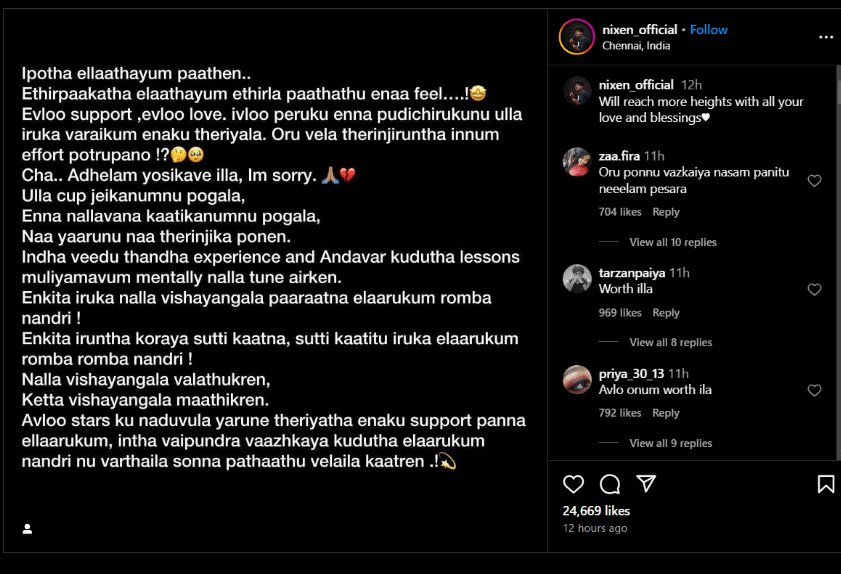Like zaa.fira's comment with the heart
This screenshot has width=841, height=574.
814,181
